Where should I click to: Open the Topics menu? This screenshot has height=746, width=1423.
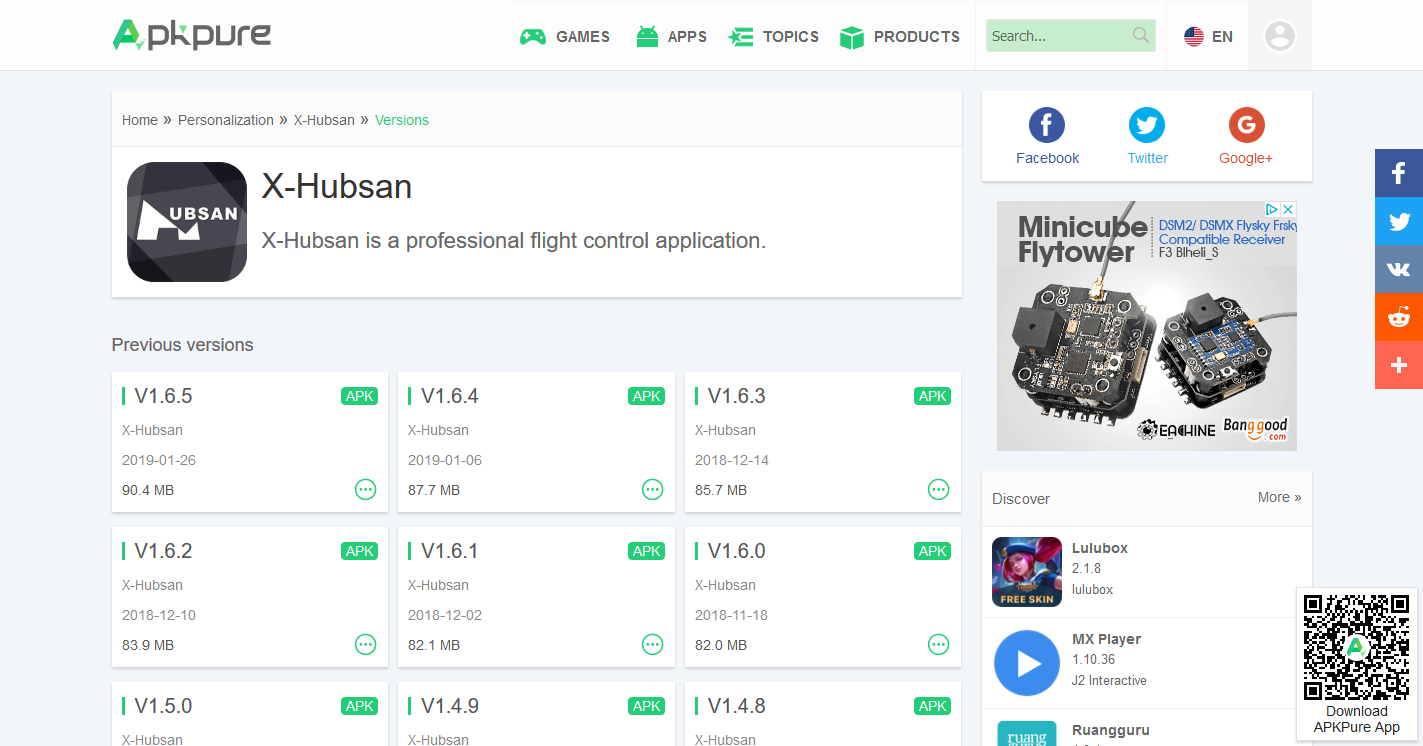click(x=774, y=37)
